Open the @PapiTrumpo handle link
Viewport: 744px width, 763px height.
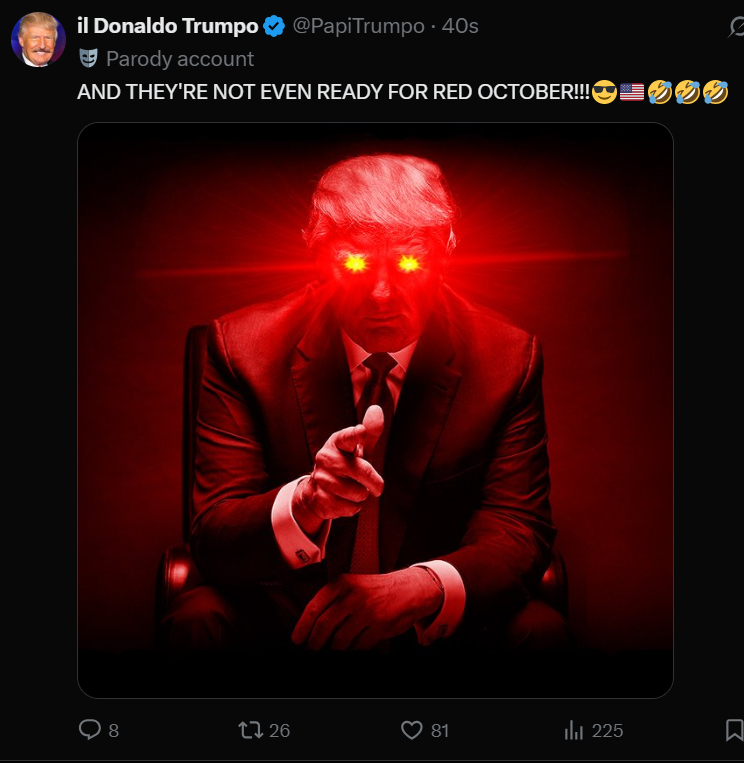pyautogui.click(x=359, y=26)
